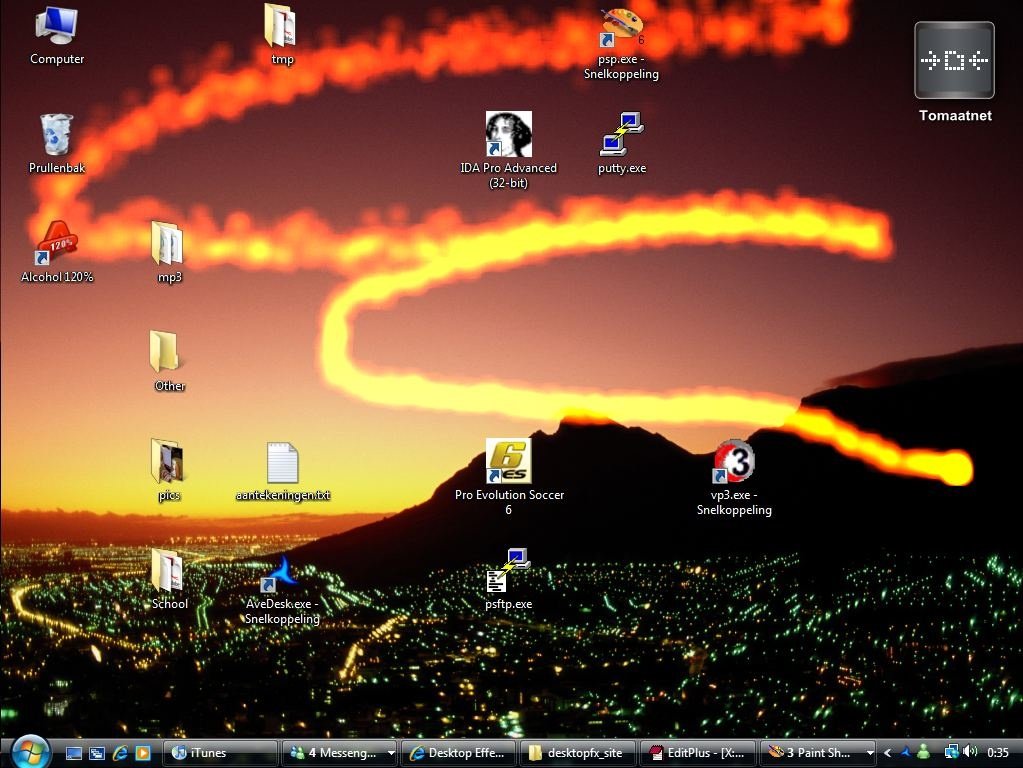Click the Messenger status icon in the tray
Image resolution: width=1023 pixels, height=768 pixels.
[923, 752]
